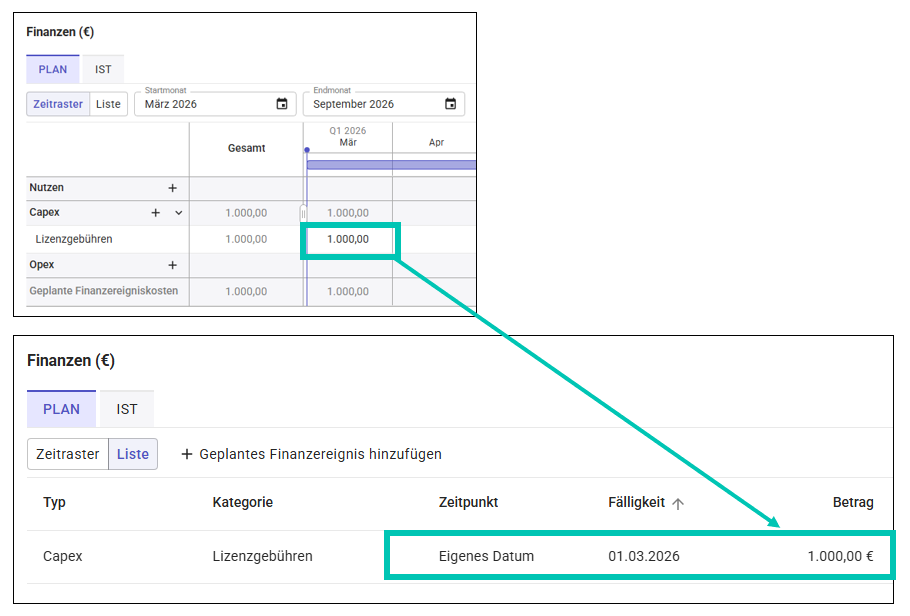Sort by the Betrag column header
910x616 pixels.
pyautogui.click(x=853, y=502)
